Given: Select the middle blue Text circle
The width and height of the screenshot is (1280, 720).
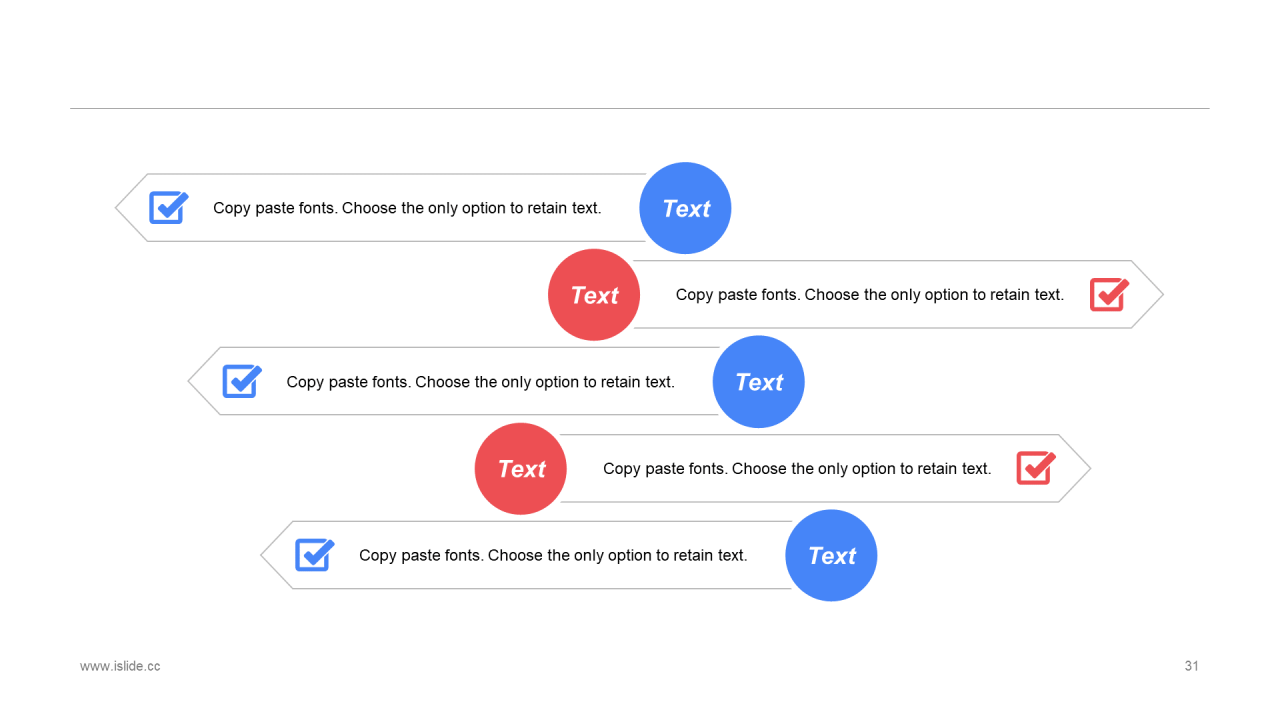Looking at the screenshot, I should click(758, 382).
